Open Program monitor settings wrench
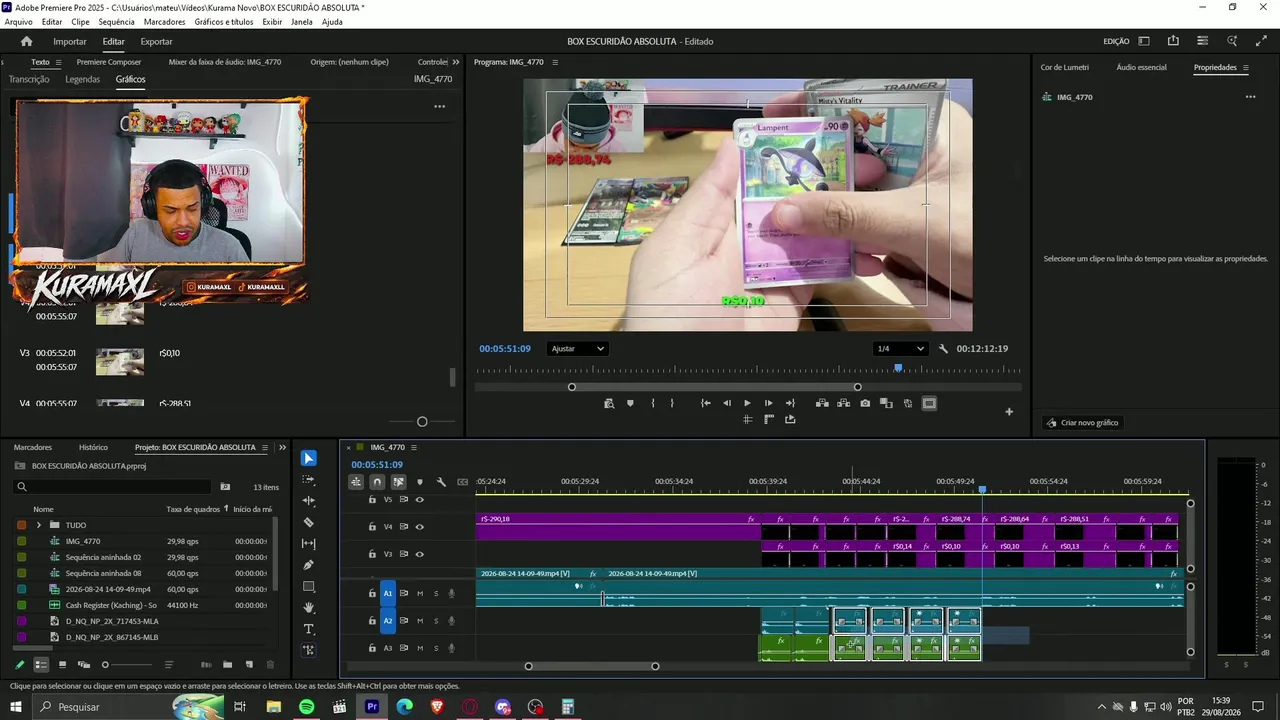Screen dimensions: 1280x720 943,349
